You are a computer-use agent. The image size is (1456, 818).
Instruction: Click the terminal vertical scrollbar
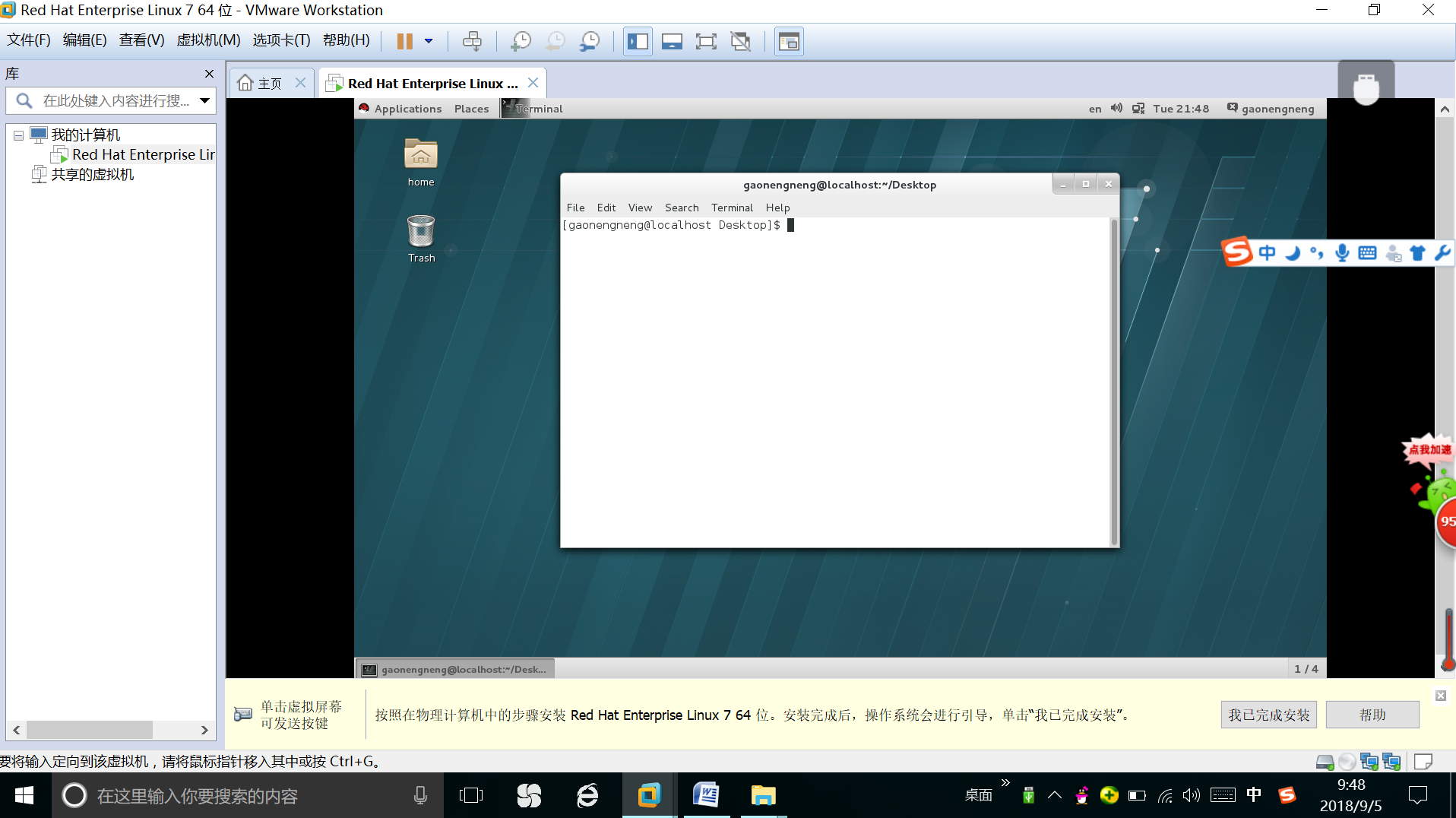point(1114,382)
